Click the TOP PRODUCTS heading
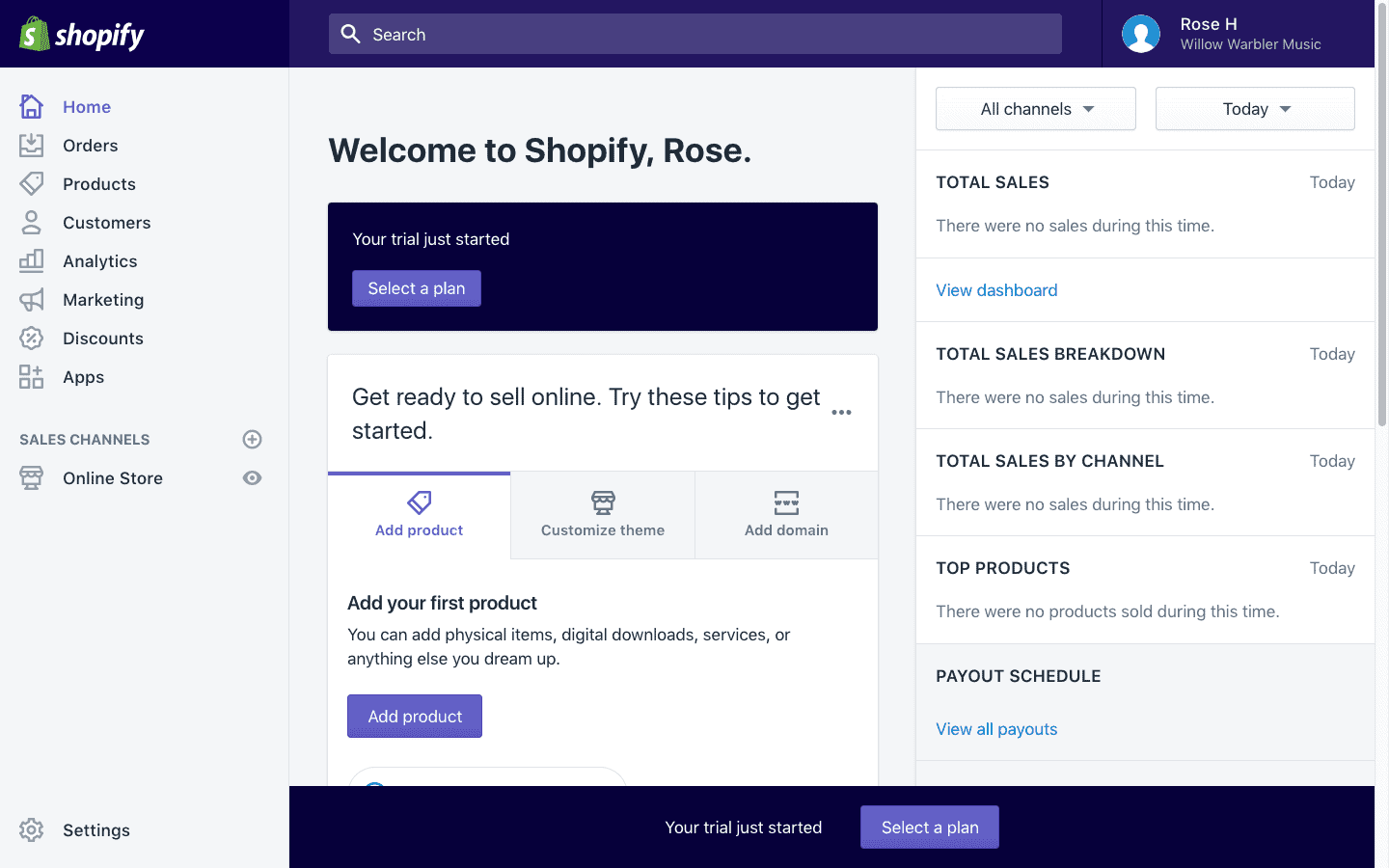Image resolution: width=1389 pixels, height=868 pixels. [1003, 568]
